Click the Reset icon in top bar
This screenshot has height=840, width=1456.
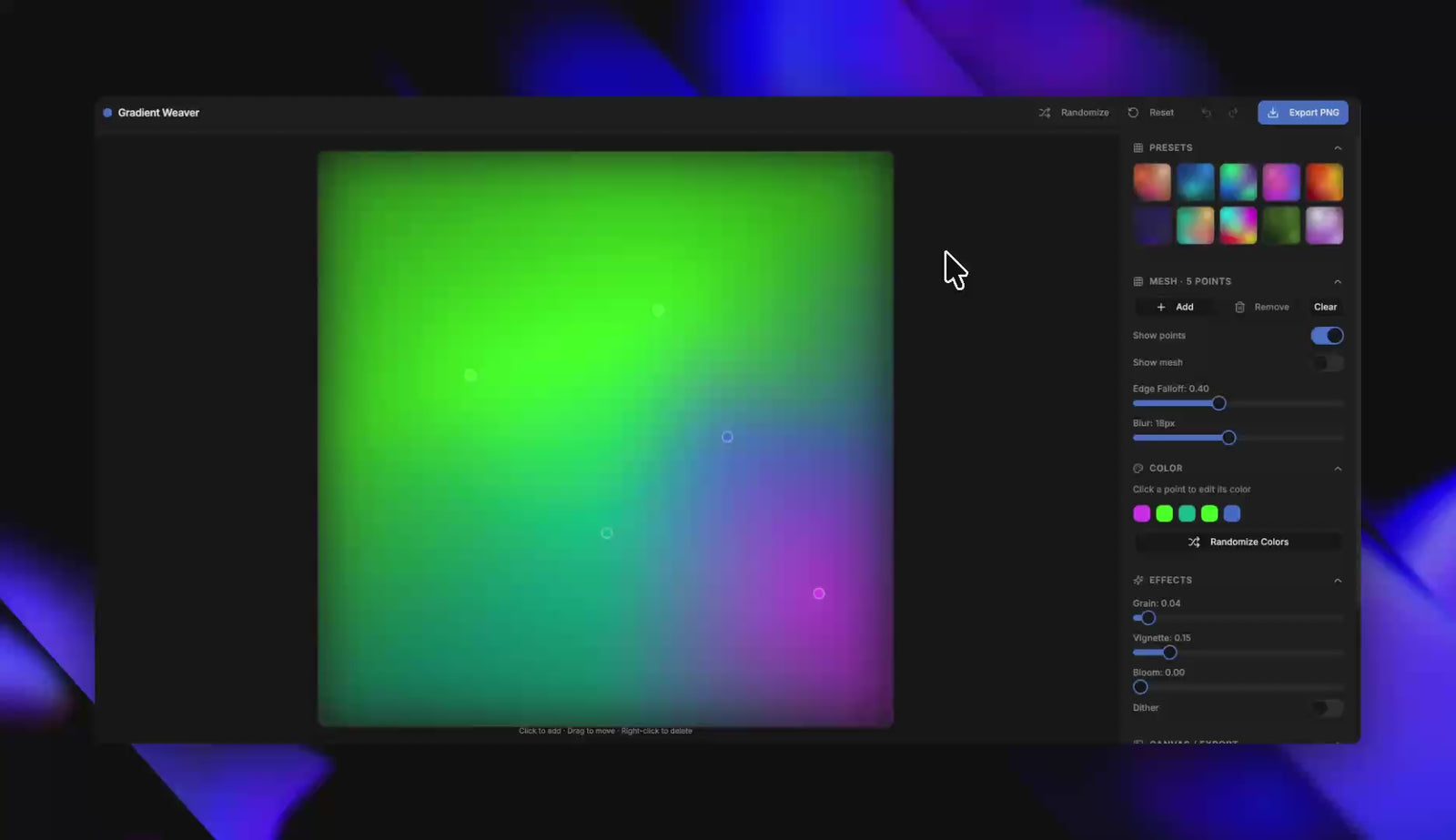(1133, 113)
